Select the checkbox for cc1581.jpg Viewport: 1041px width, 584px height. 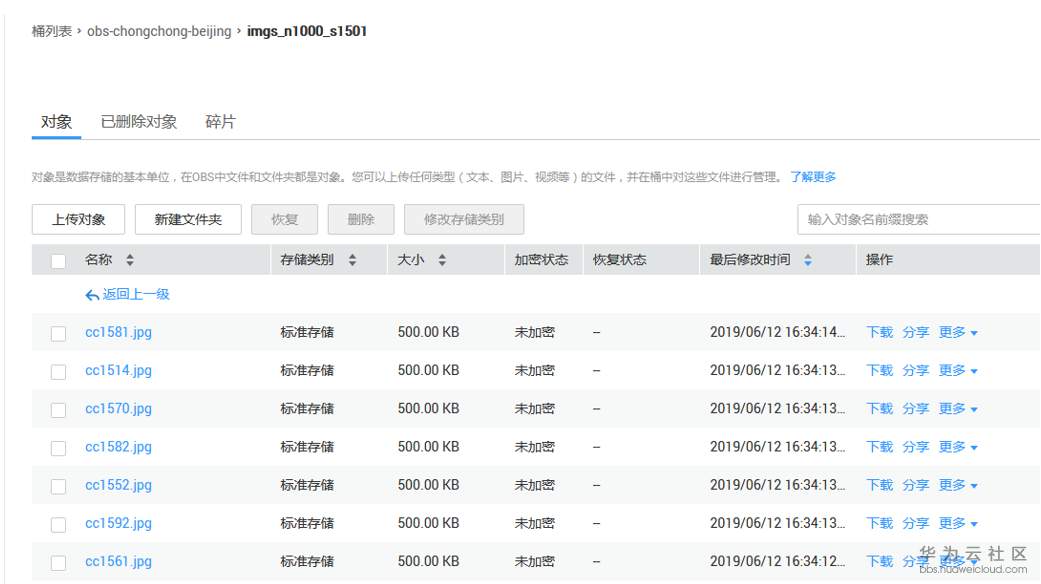[x=57, y=333]
